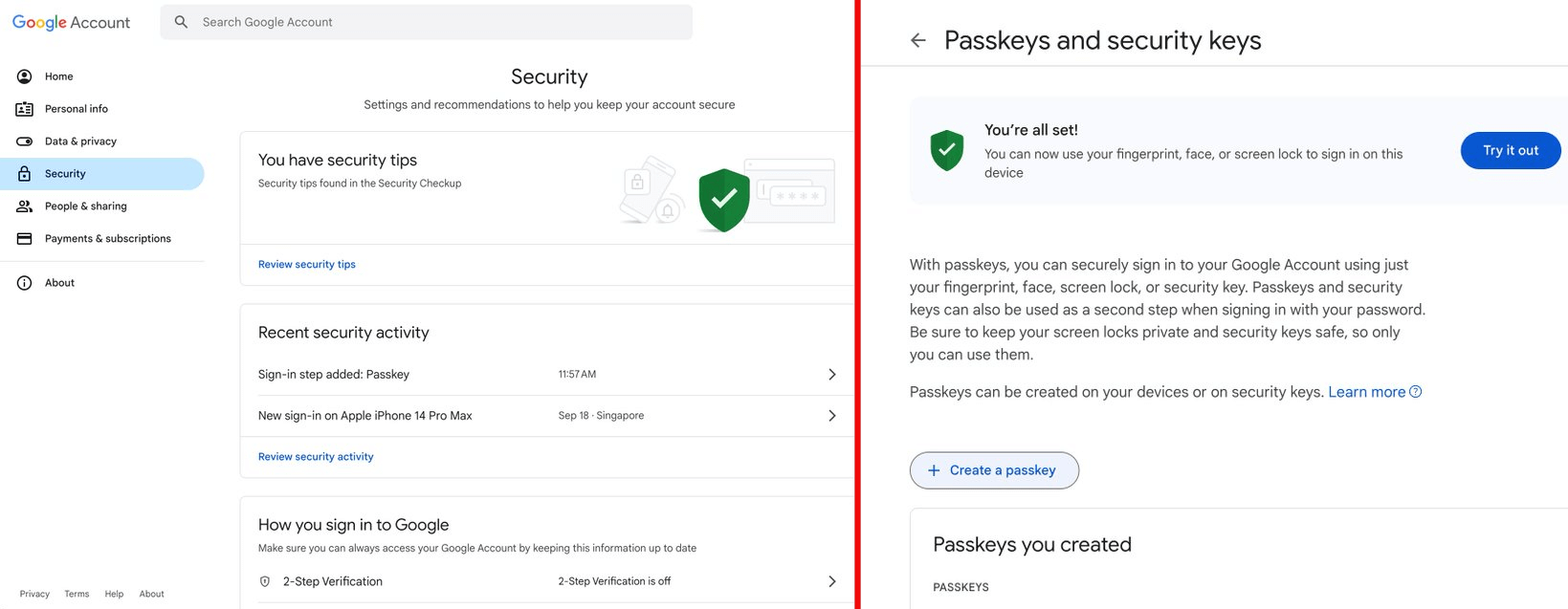The width and height of the screenshot is (1568, 609).
Task: Click the People & sharing icon
Action: pyautogui.click(x=25, y=207)
